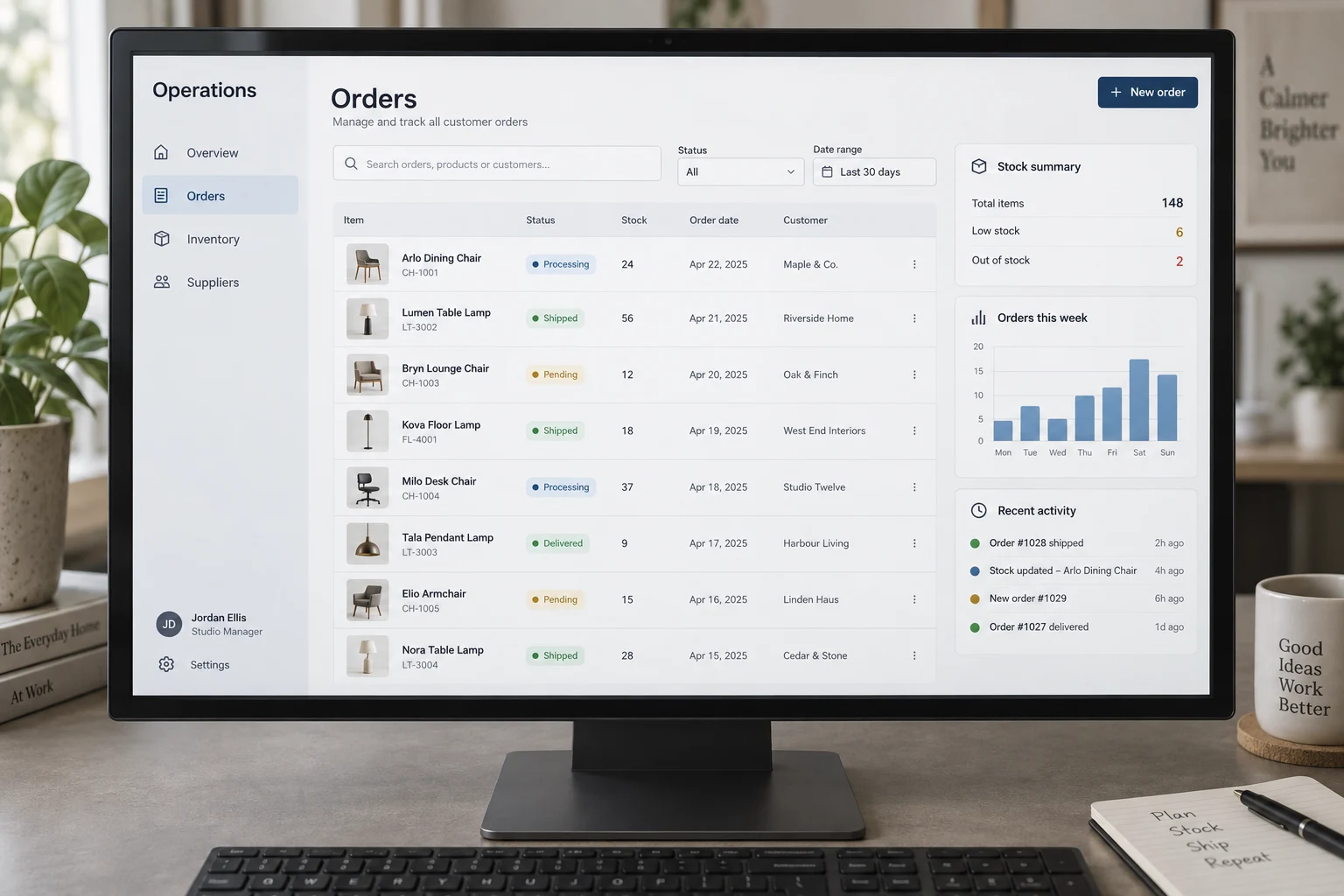Open the Suppliers section

[220, 282]
